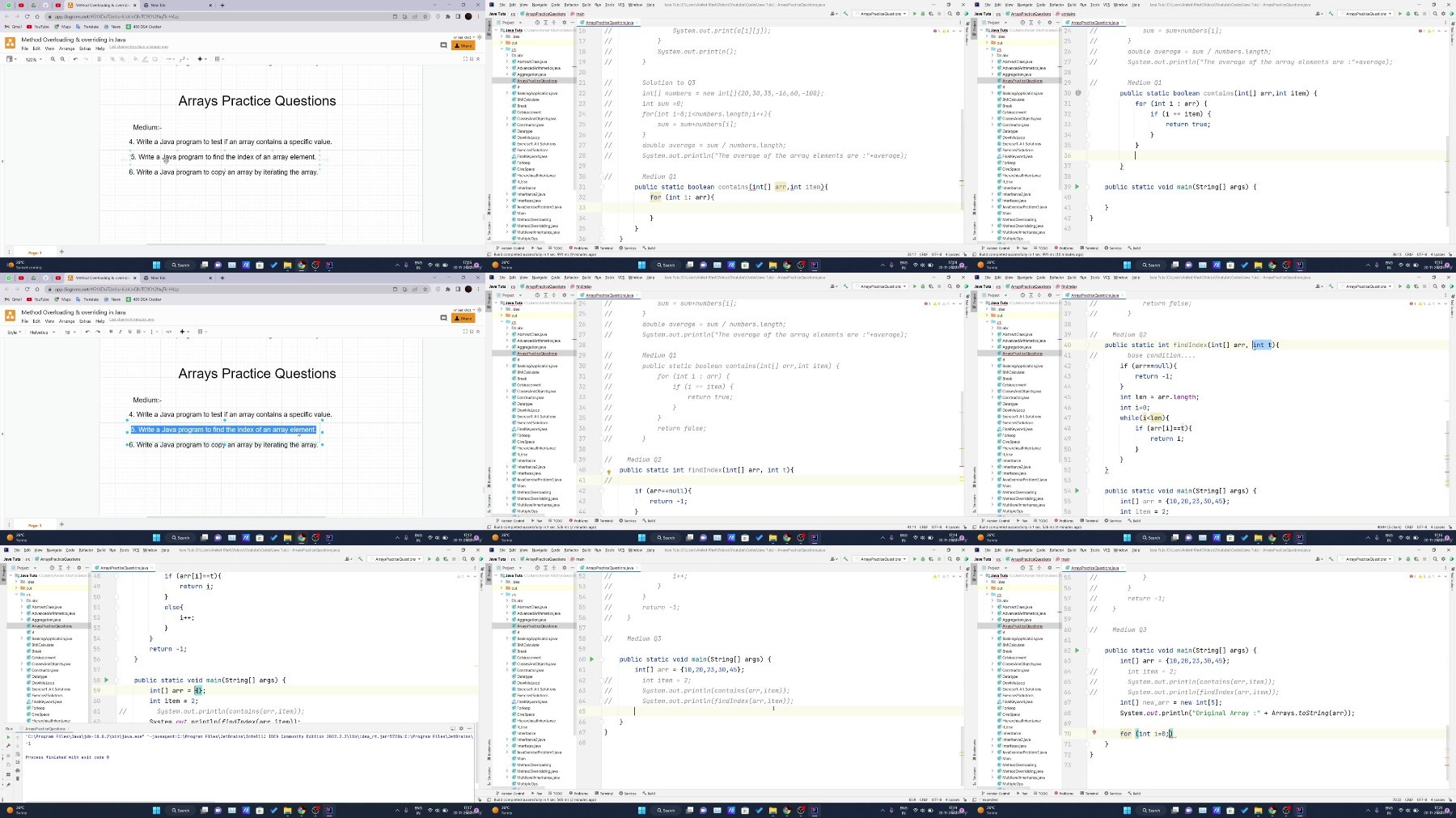The image size is (1456, 818).
Task: Toggle soft-wrap in the Run console sidebar
Action: point(18,754)
